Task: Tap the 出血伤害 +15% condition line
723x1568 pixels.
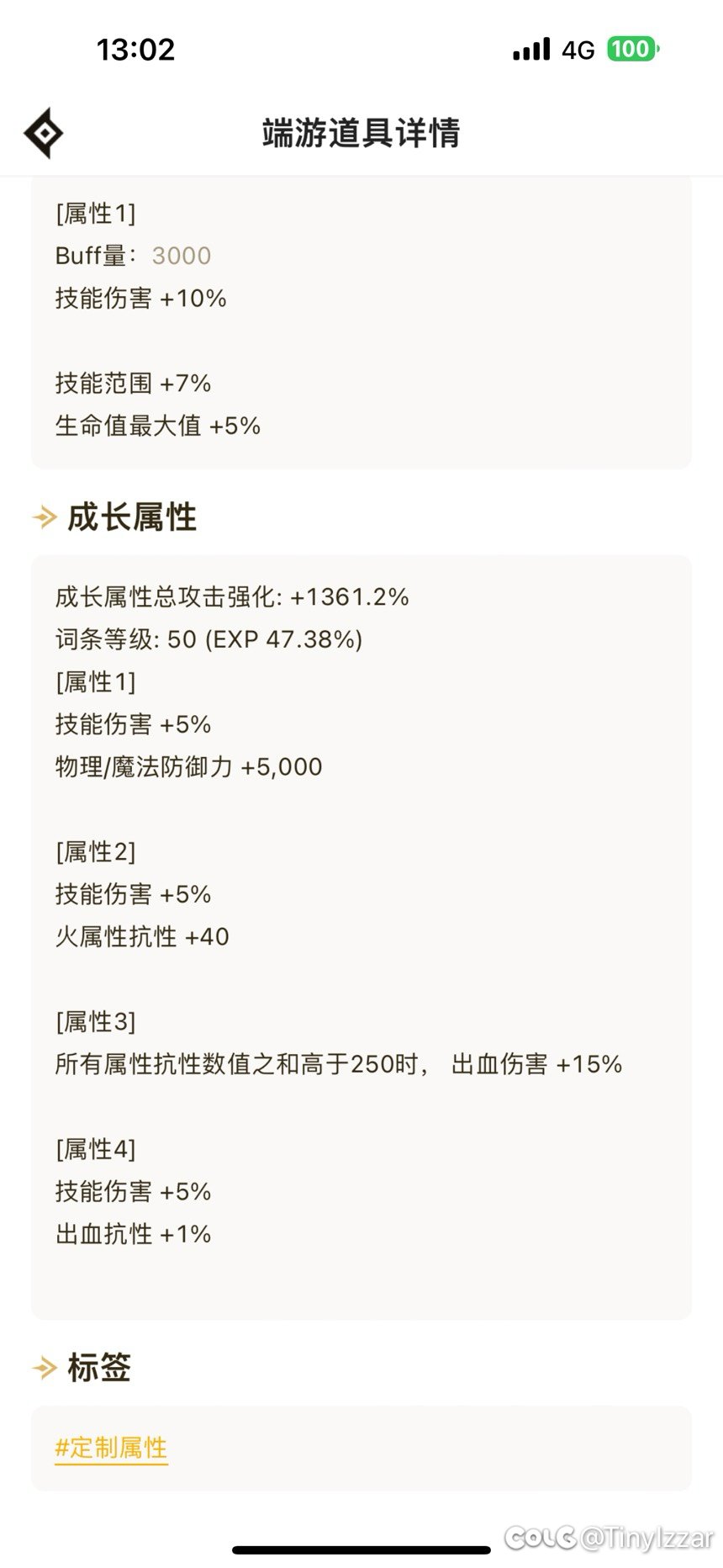Action: pos(339,1064)
